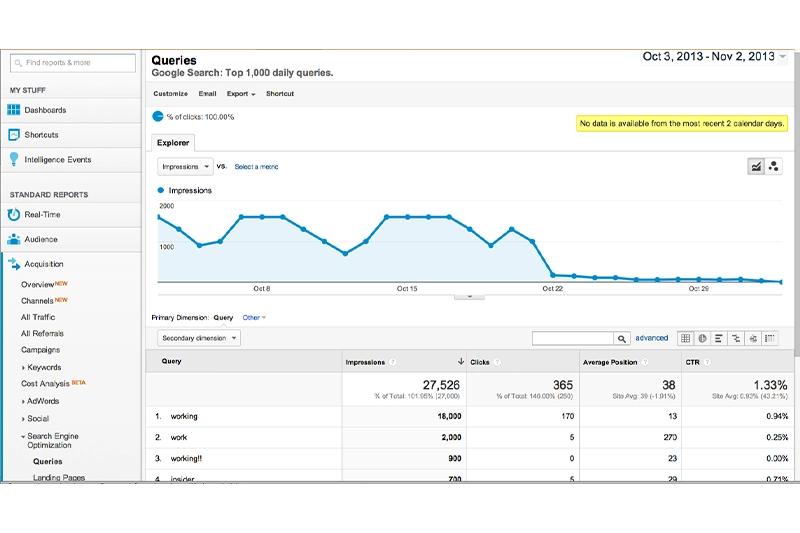800x533 pixels.
Task: Click the table search input box
Action: (572, 338)
